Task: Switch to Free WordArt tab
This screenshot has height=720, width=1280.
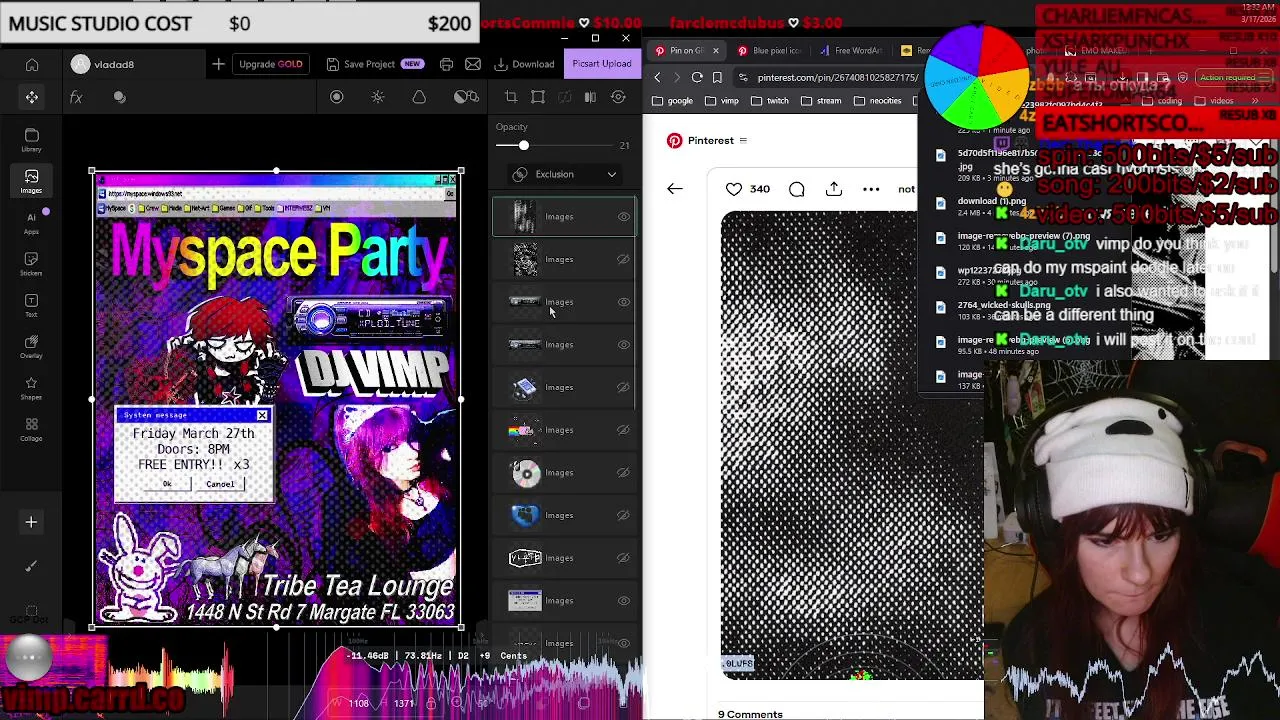Action: [852, 50]
